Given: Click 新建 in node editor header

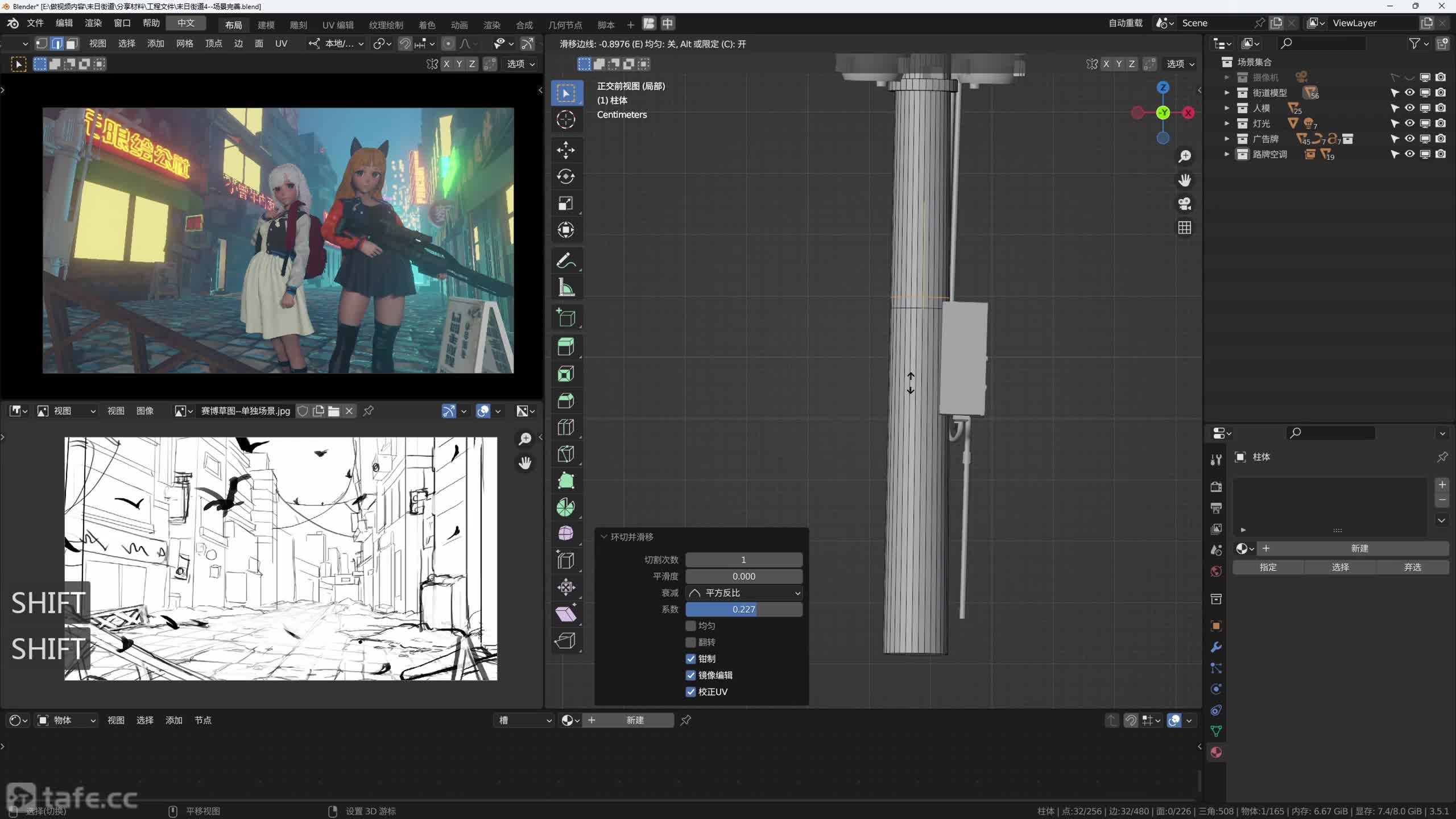Looking at the screenshot, I should click(635, 721).
